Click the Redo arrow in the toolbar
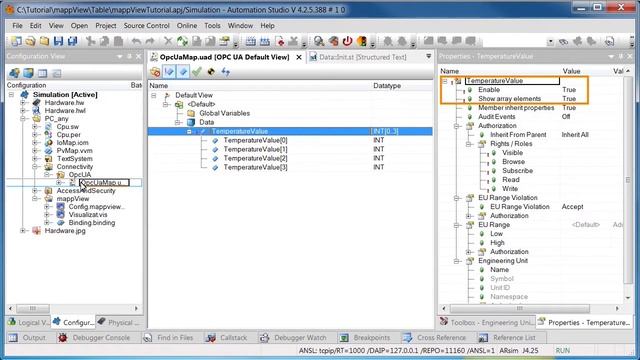The width and height of the screenshot is (640, 360). pos(150,41)
